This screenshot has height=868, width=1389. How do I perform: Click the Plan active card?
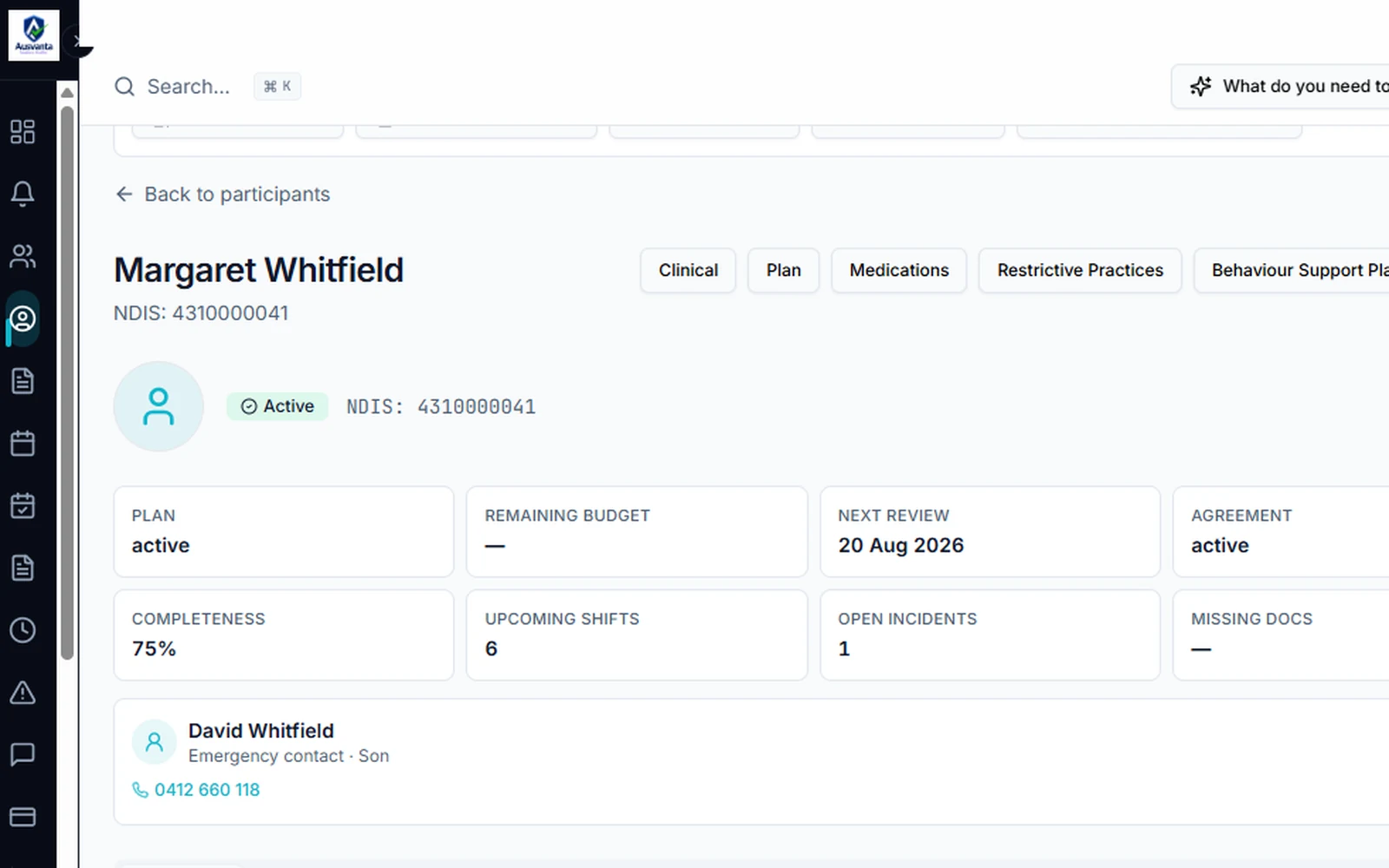click(284, 532)
